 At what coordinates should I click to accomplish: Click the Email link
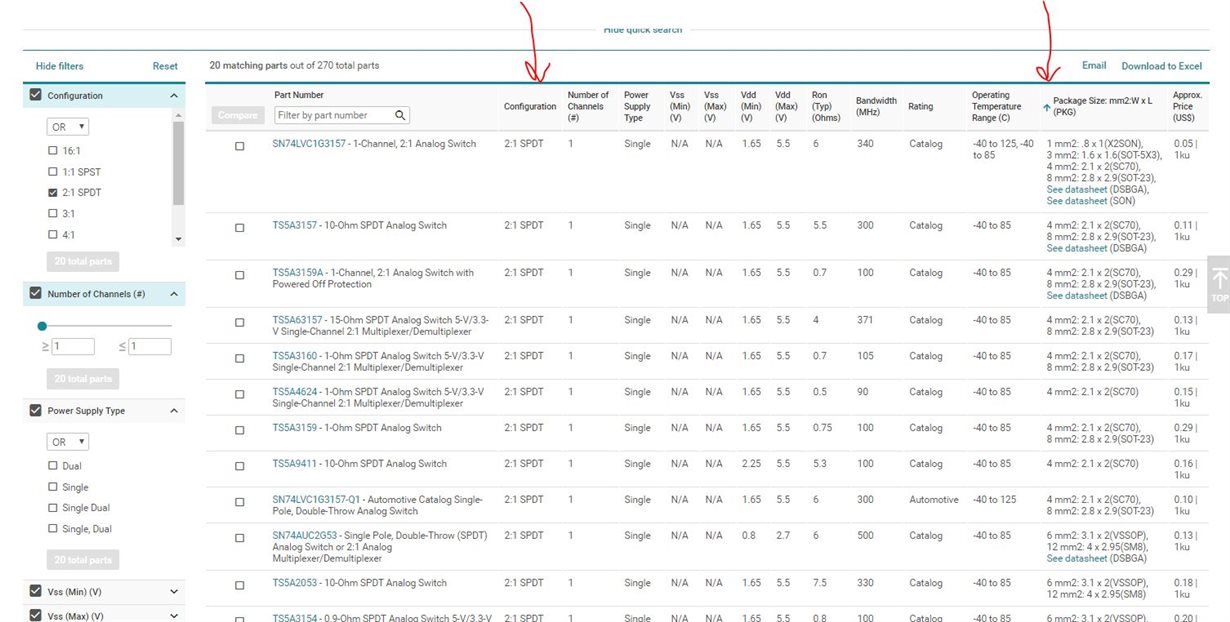click(1094, 66)
